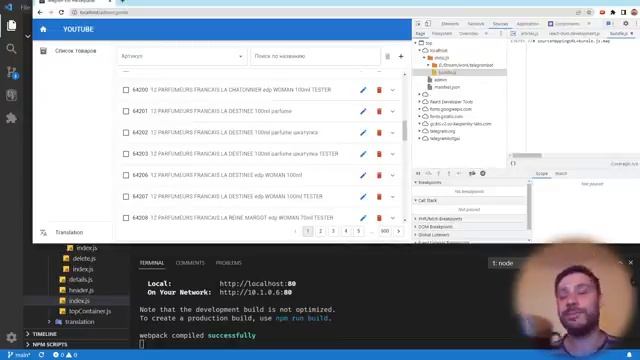Check the checkbox for item 64203

pos(126,154)
